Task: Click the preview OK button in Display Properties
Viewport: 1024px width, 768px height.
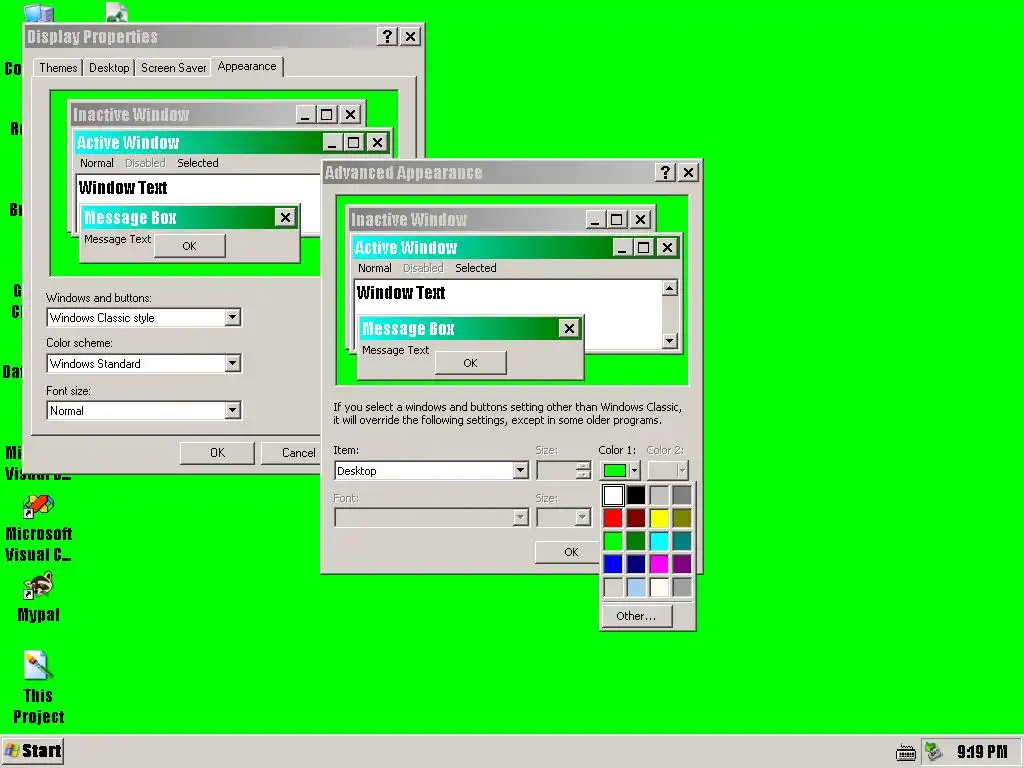Action: (x=189, y=246)
